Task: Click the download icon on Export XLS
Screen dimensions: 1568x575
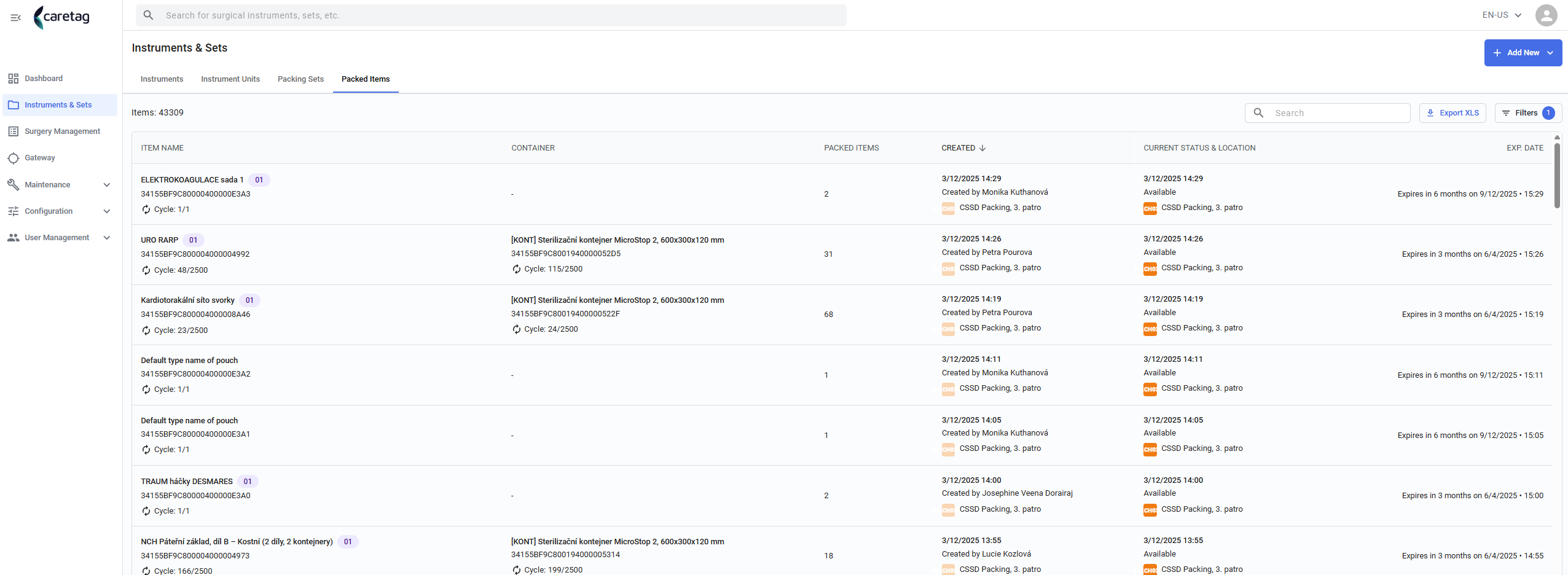Action: (x=1430, y=113)
